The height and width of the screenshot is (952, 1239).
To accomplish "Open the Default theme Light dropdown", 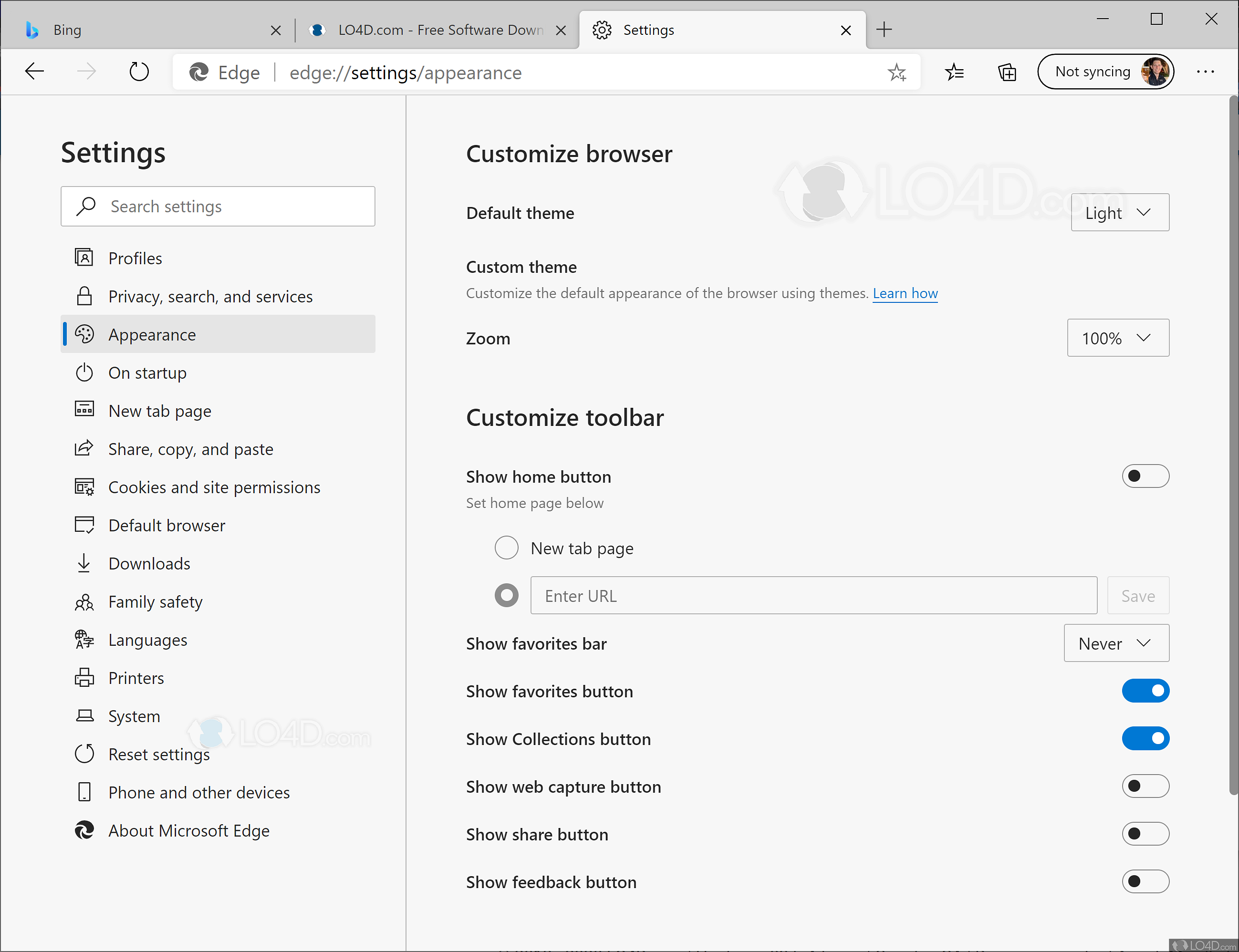I will pos(1119,213).
